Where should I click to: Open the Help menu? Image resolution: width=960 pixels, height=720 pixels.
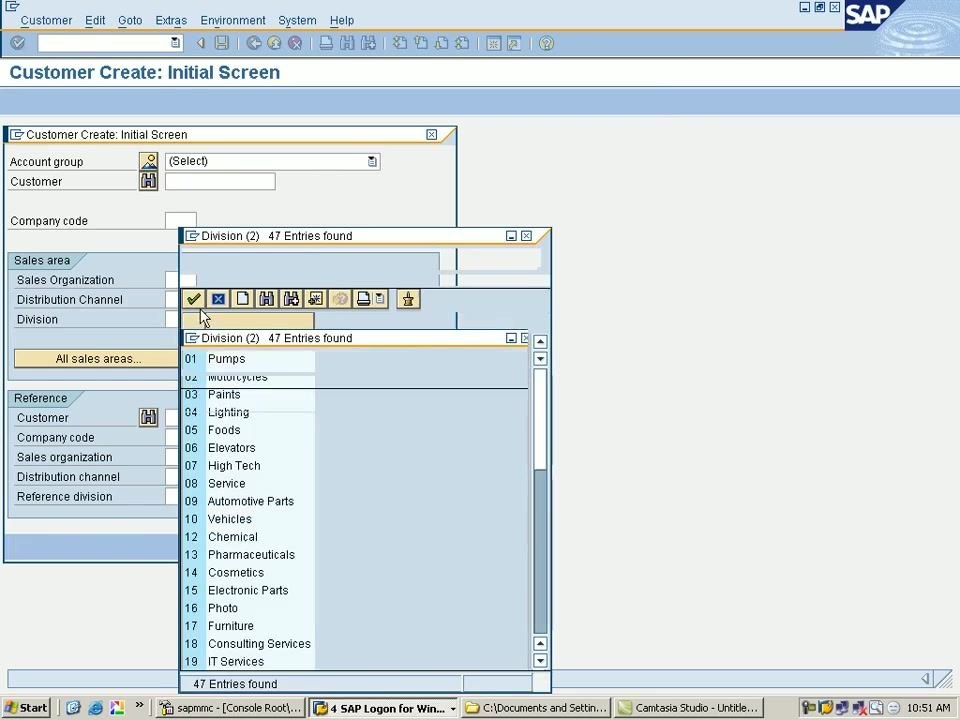click(x=342, y=20)
